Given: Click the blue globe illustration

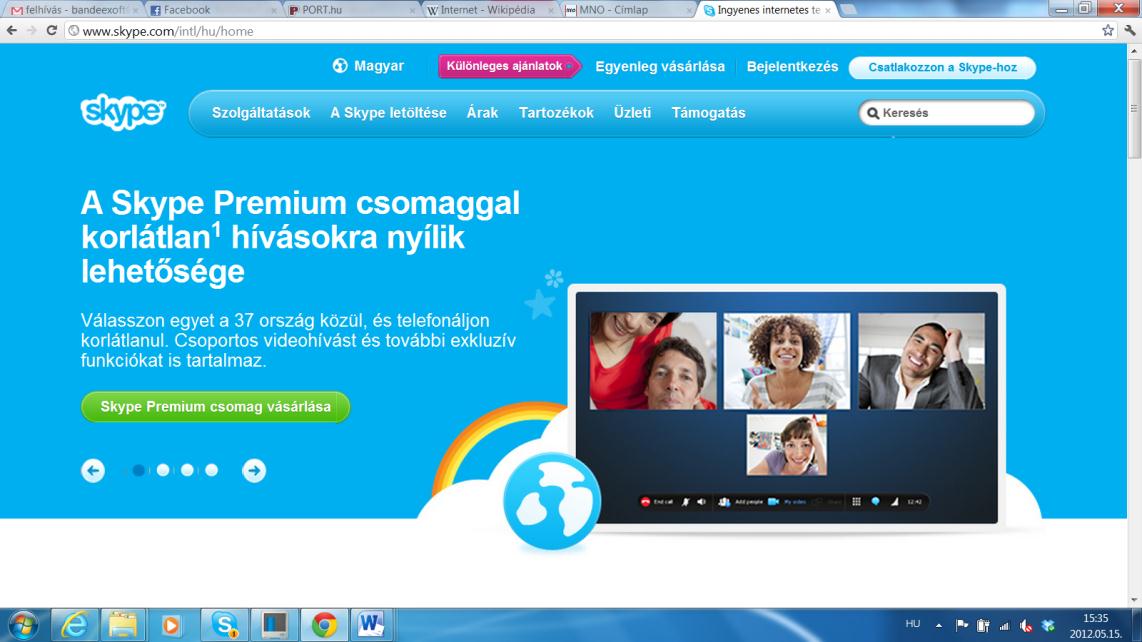Looking at the screenshot, I should click(551, 501).
